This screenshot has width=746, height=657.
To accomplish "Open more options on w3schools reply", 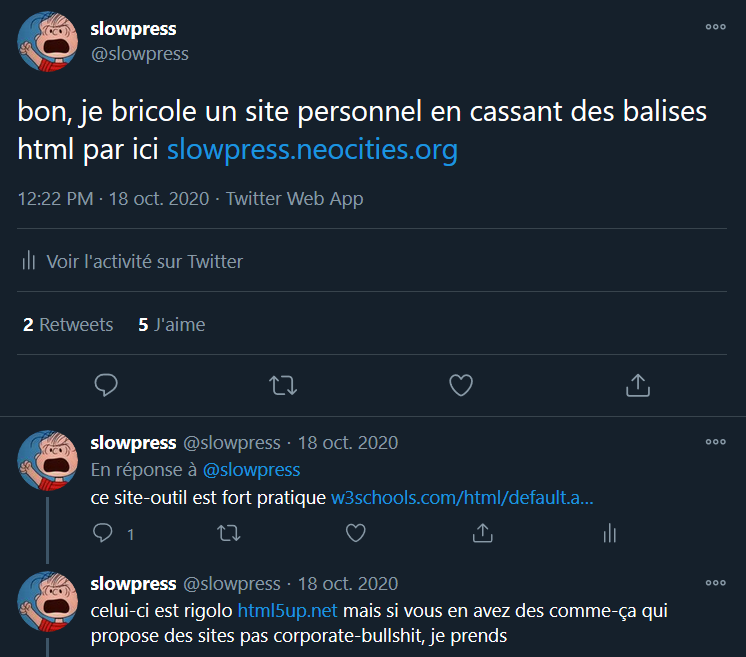I will coord(715,441).
